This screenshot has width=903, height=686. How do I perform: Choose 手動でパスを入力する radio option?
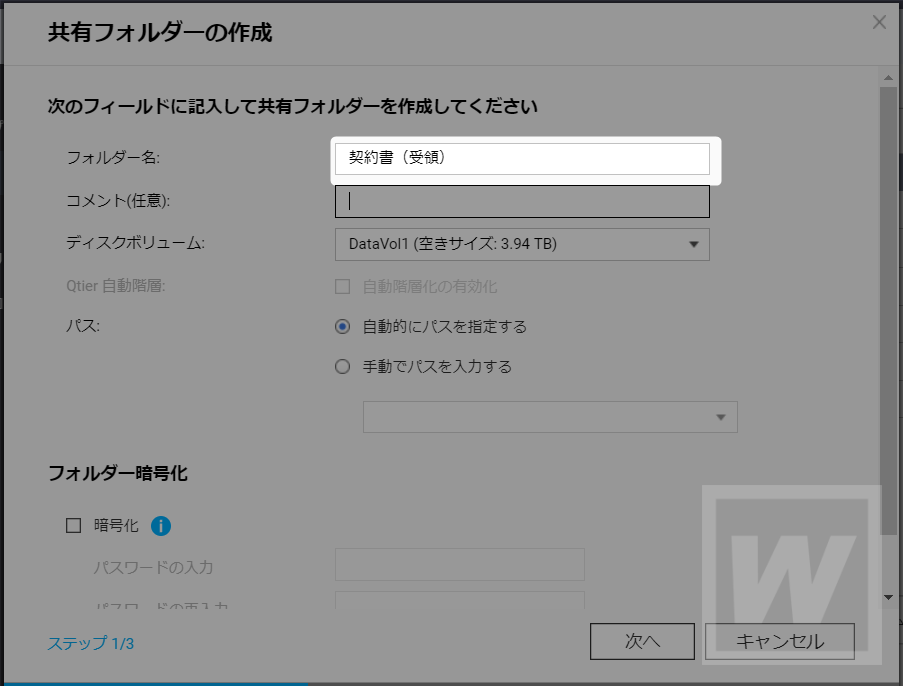click(343, 366)
